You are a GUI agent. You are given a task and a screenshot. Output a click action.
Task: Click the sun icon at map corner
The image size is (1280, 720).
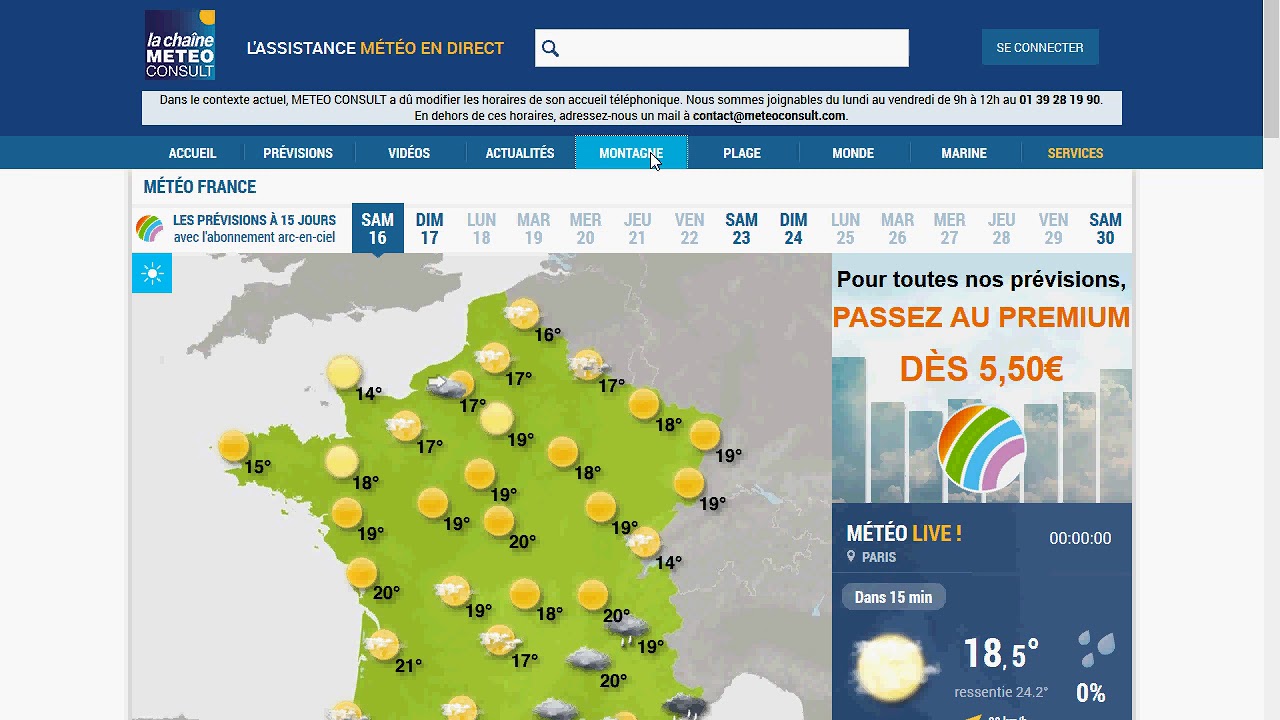(x=152, y=273)
